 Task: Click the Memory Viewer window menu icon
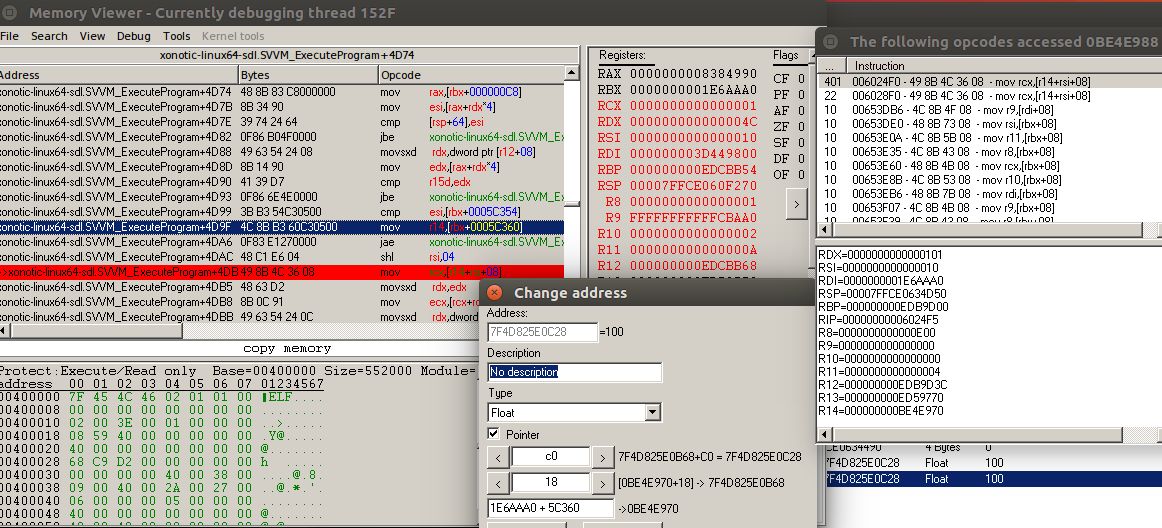[9, 13]
